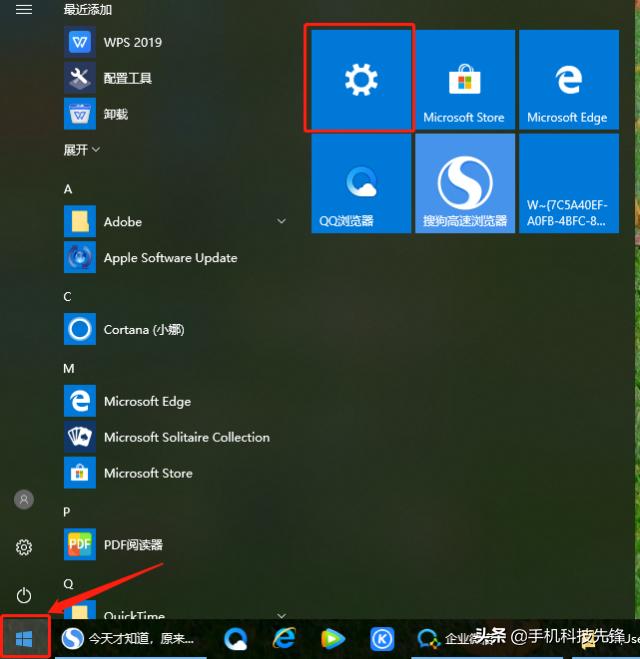Click the user account avatar icon
Image resolution: width=640 pixels, height=659 pixels.
[24, 499]
